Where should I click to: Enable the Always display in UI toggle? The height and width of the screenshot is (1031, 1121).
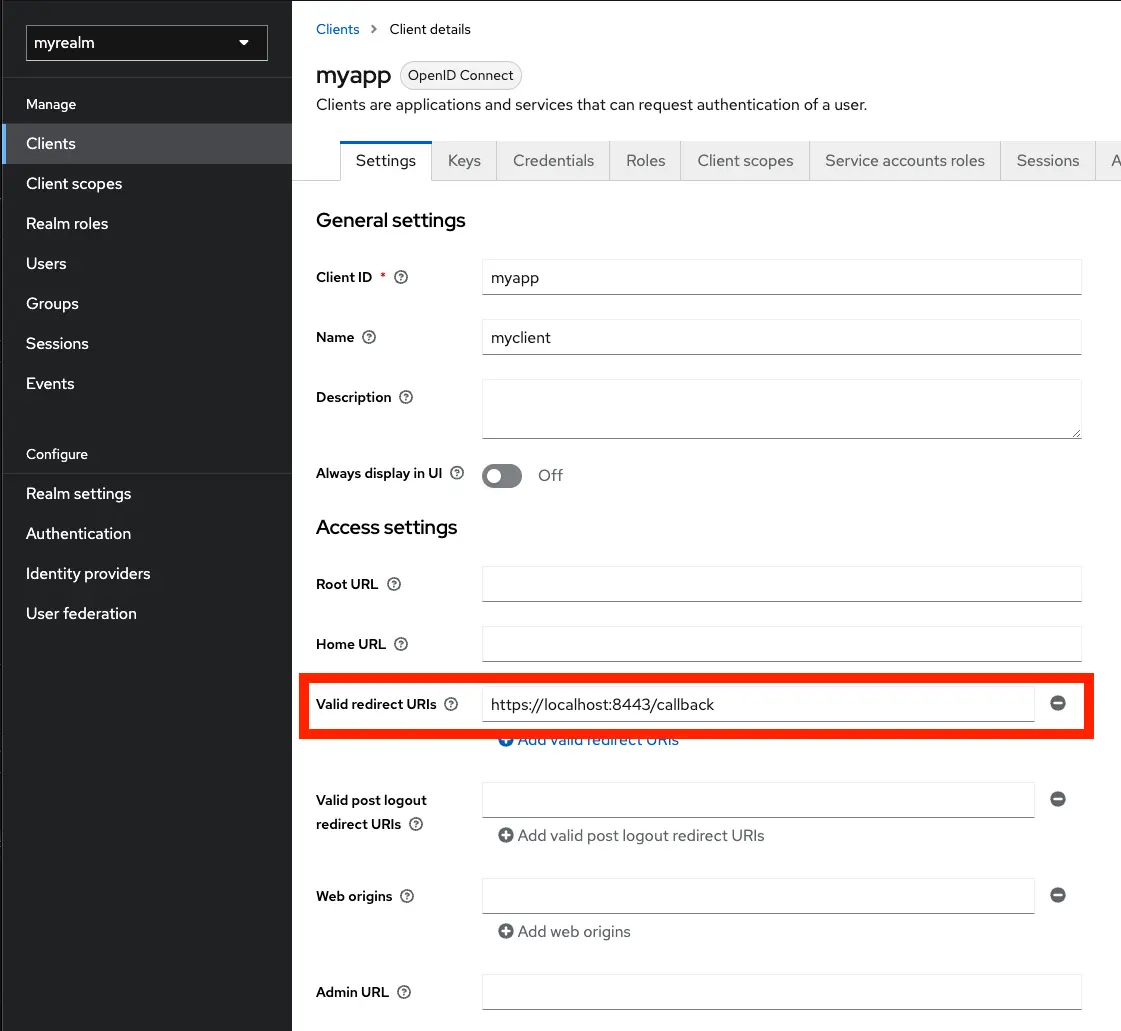pos(501,476)
